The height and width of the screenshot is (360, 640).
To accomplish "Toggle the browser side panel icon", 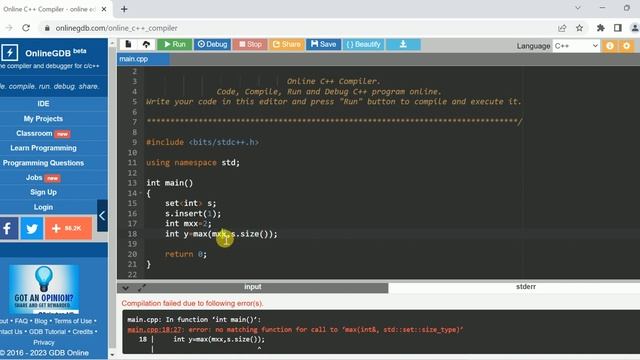I will [x=618, y=28].
